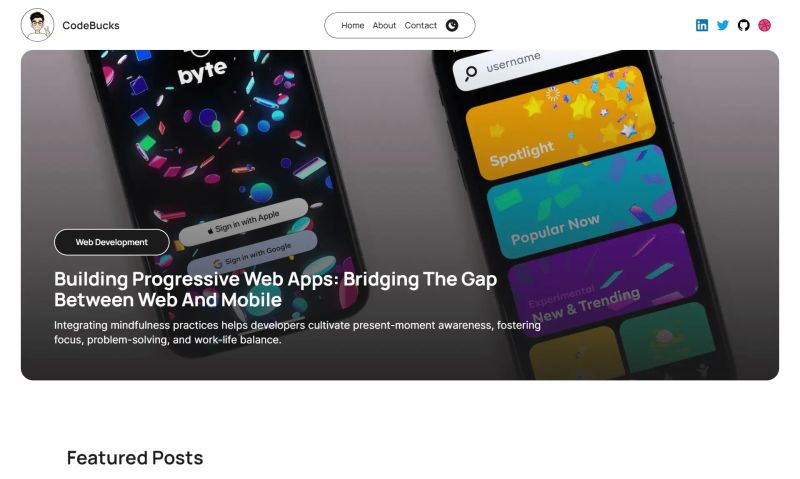Go to the Home nav item

click(x=353, y=26)
